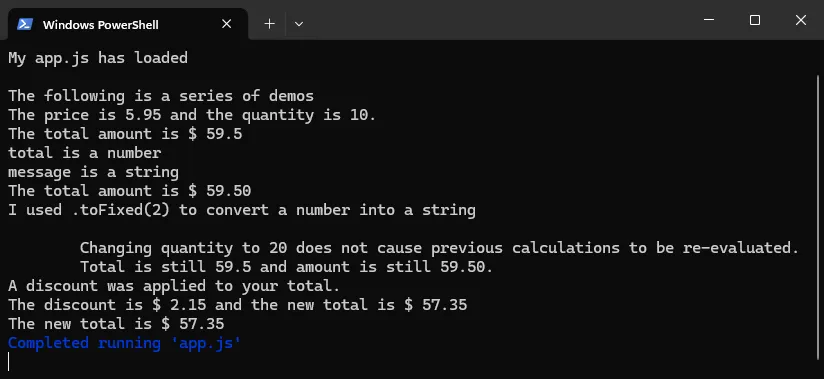Maximize the terminal window
The height and width of the screenshot is (379, 824).
[x=755, y=20]
